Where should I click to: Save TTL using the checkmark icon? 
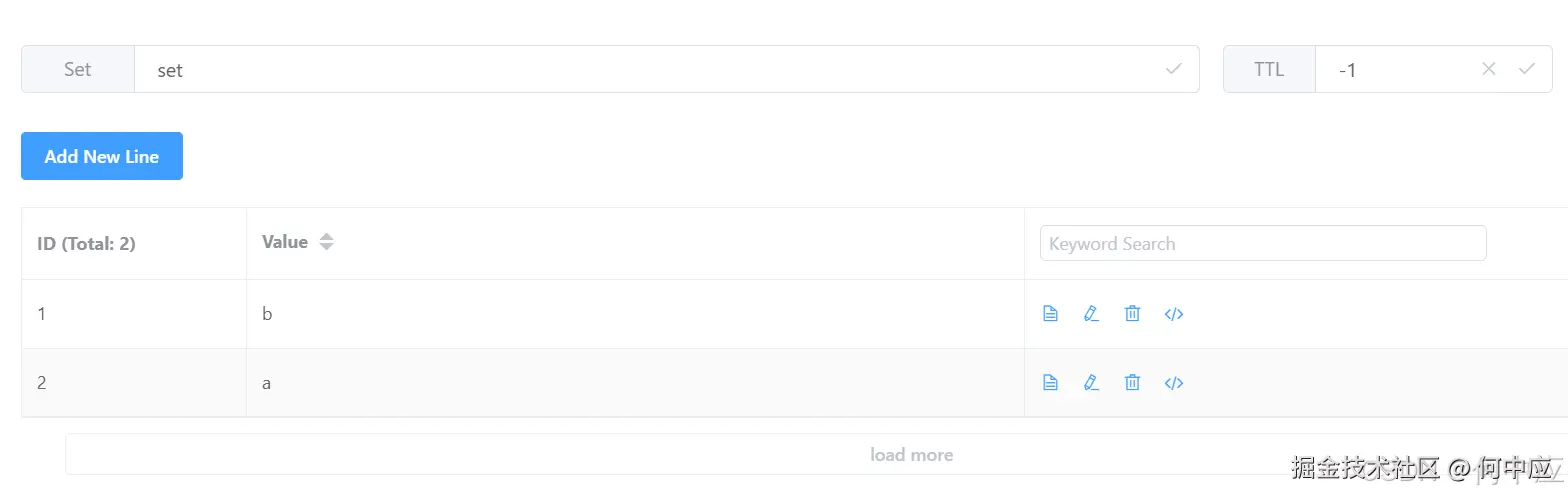(1527, 69)
